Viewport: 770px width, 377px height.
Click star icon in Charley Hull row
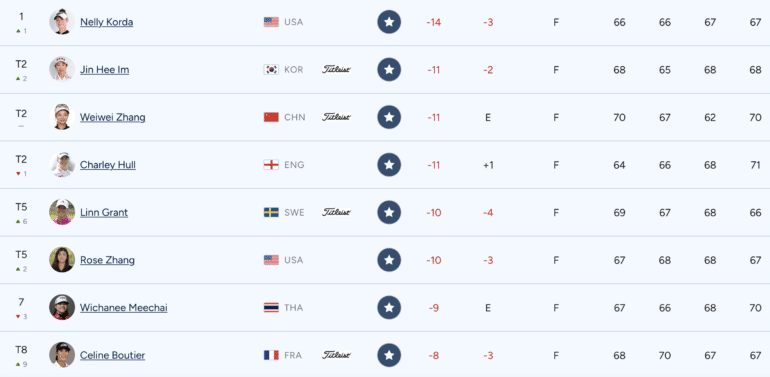point(389,165)
